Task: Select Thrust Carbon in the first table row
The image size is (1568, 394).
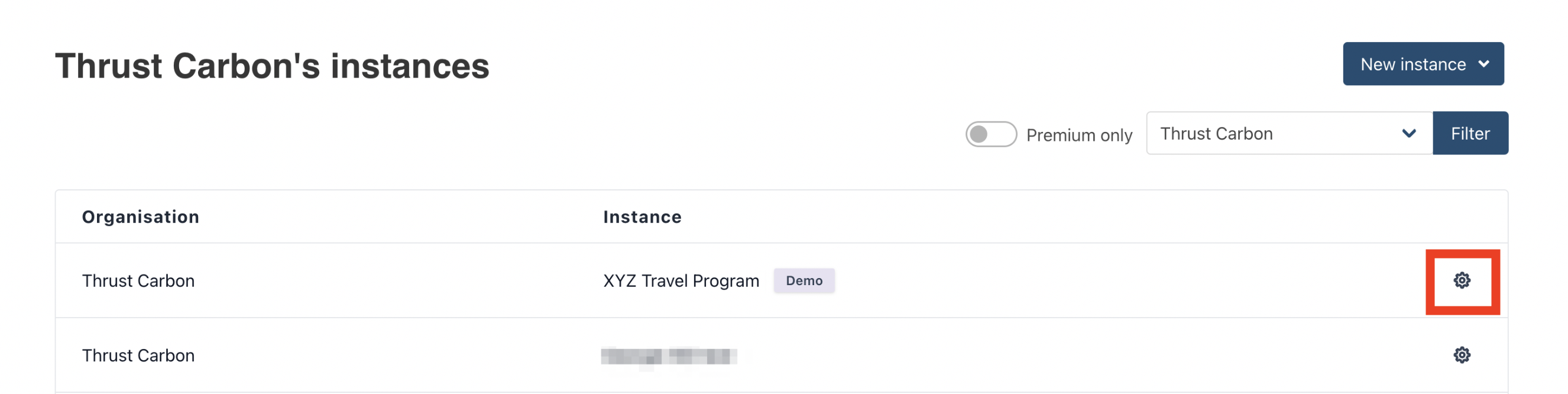Action: tap(138, 281)
